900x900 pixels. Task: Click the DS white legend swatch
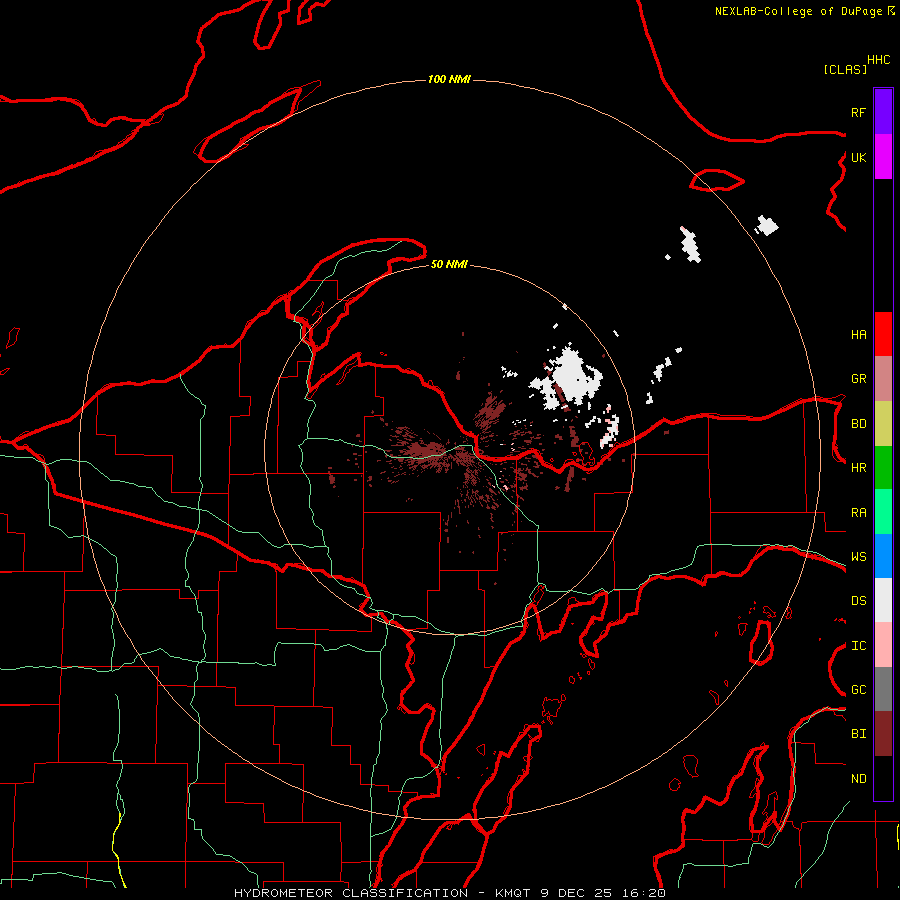(x=883, y=600)
